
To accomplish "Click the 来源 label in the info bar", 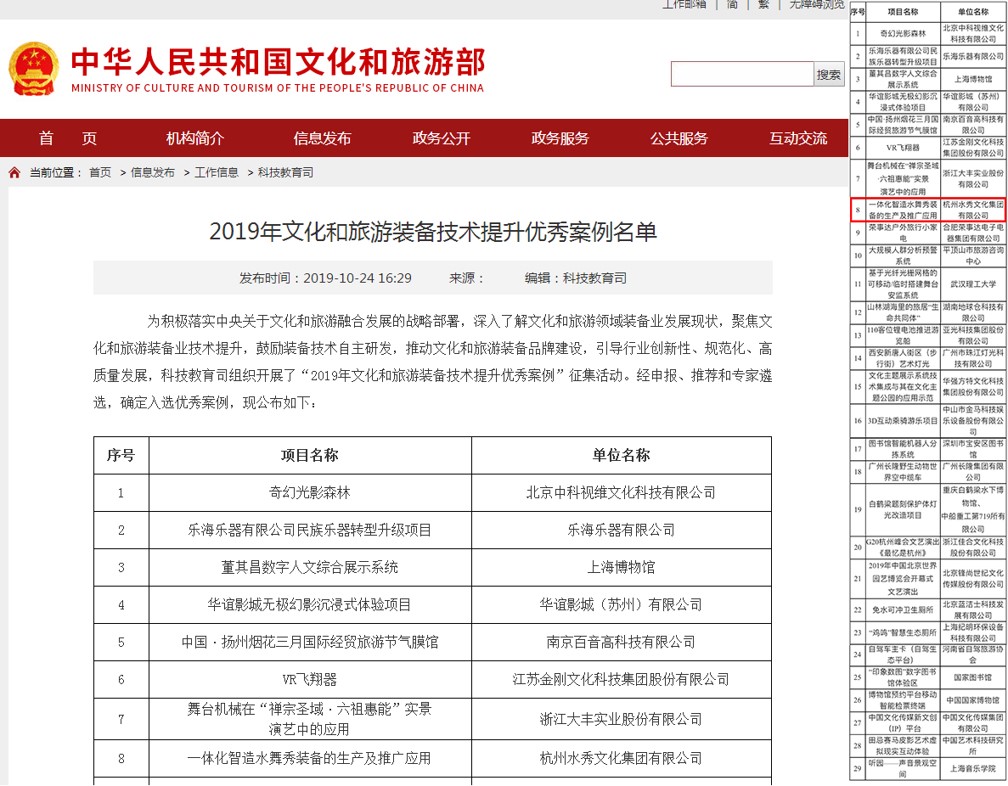I will [466, 278].
